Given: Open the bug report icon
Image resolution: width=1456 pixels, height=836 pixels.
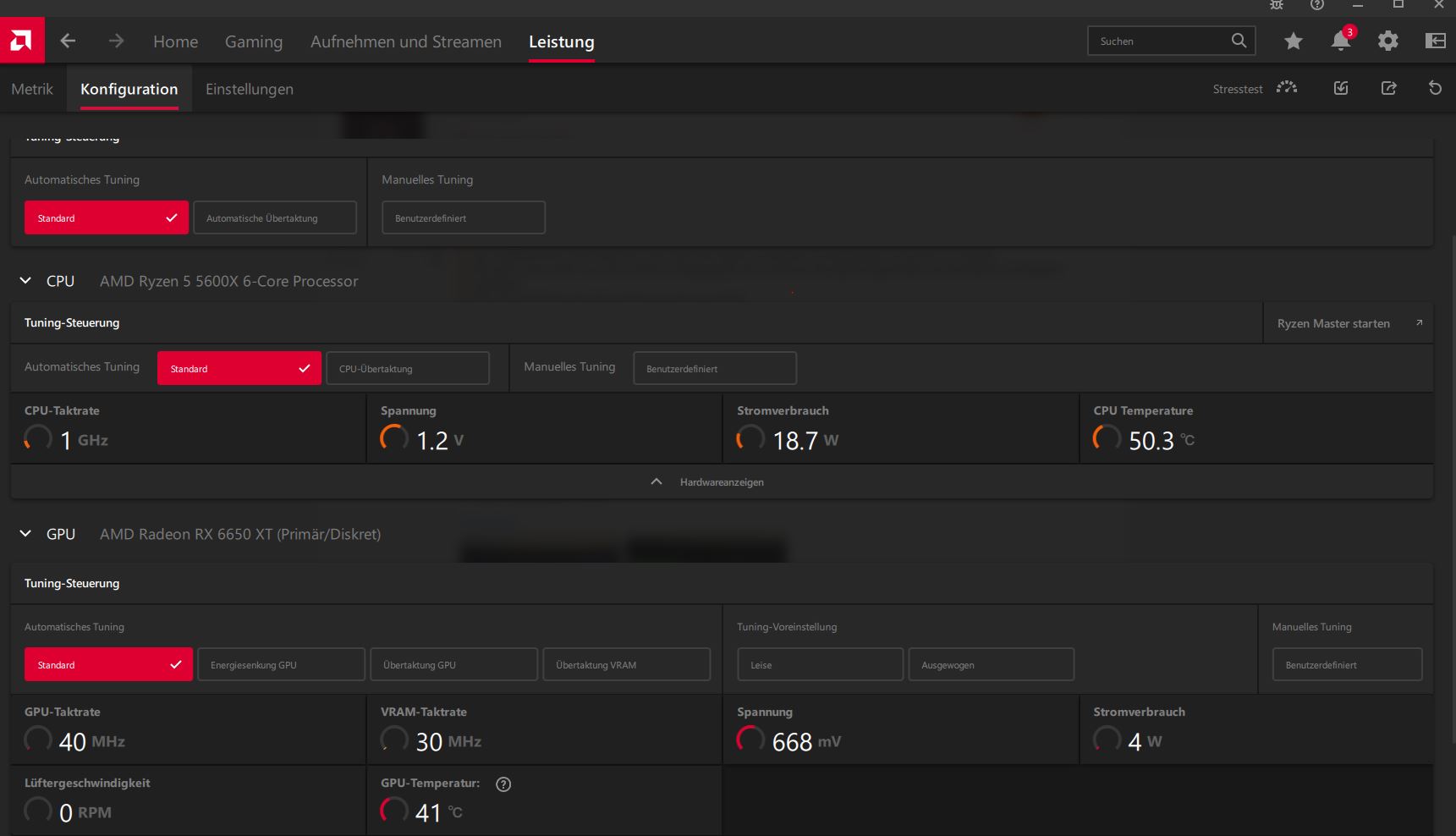Looking at the screenshot, I should pos(1277,5).
